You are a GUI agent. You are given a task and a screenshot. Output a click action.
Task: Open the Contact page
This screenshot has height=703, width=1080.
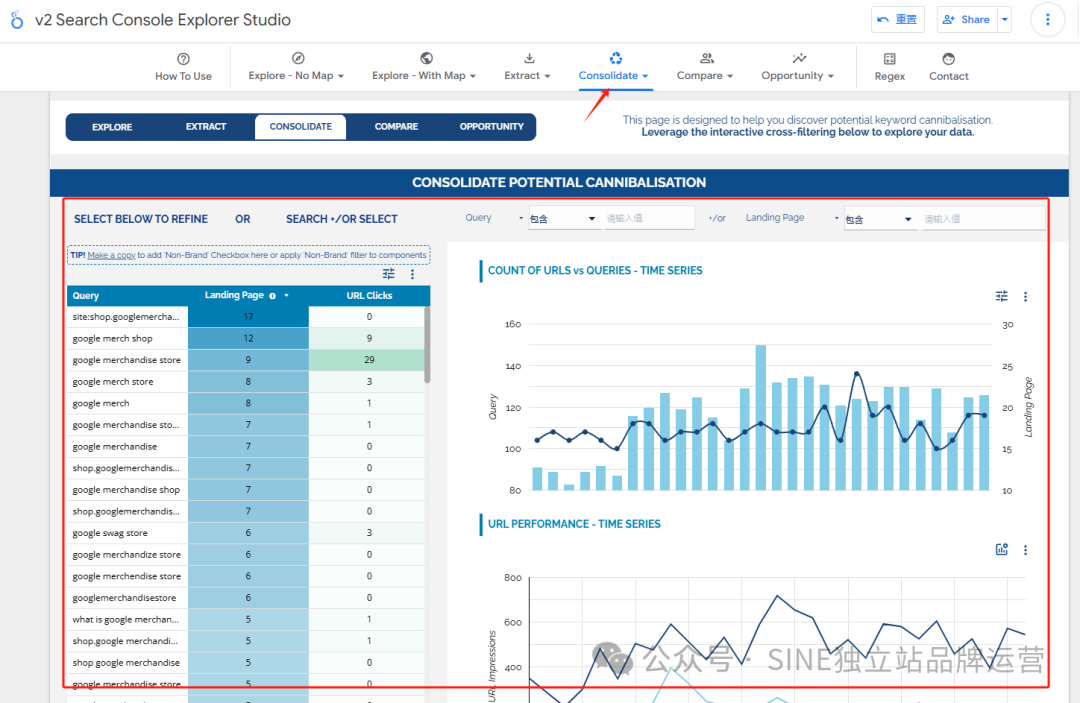pyautogui.click(x=948, y=67)
